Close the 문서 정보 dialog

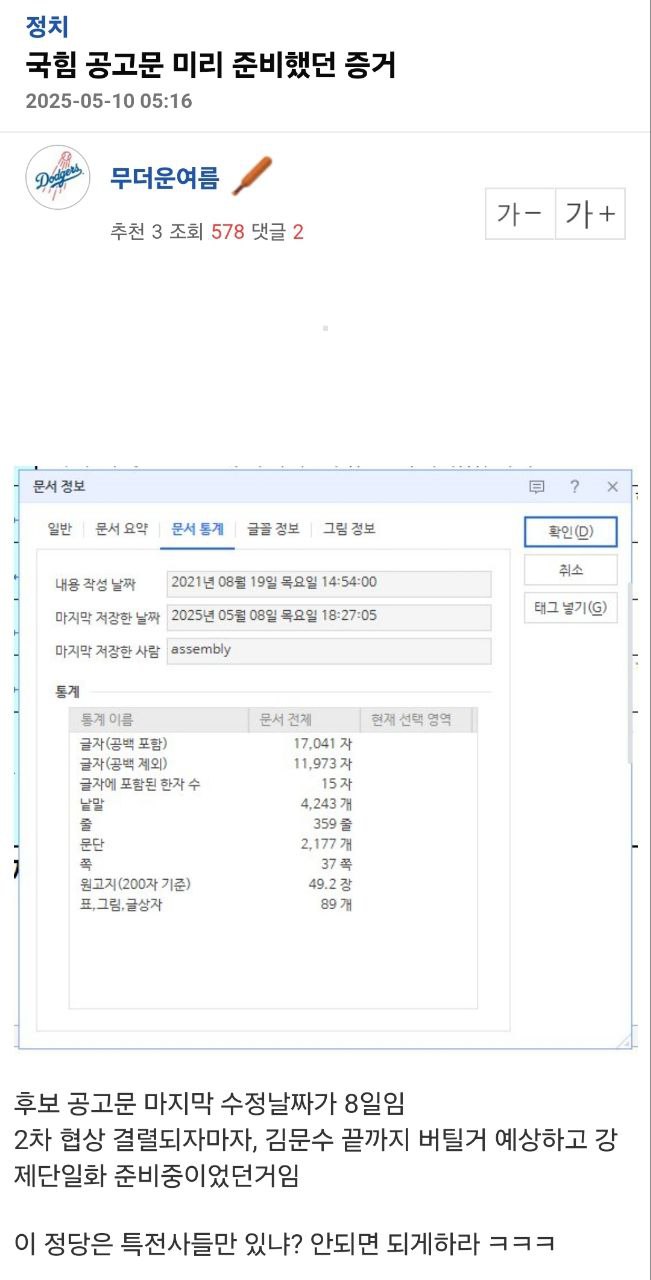[612, 487]
